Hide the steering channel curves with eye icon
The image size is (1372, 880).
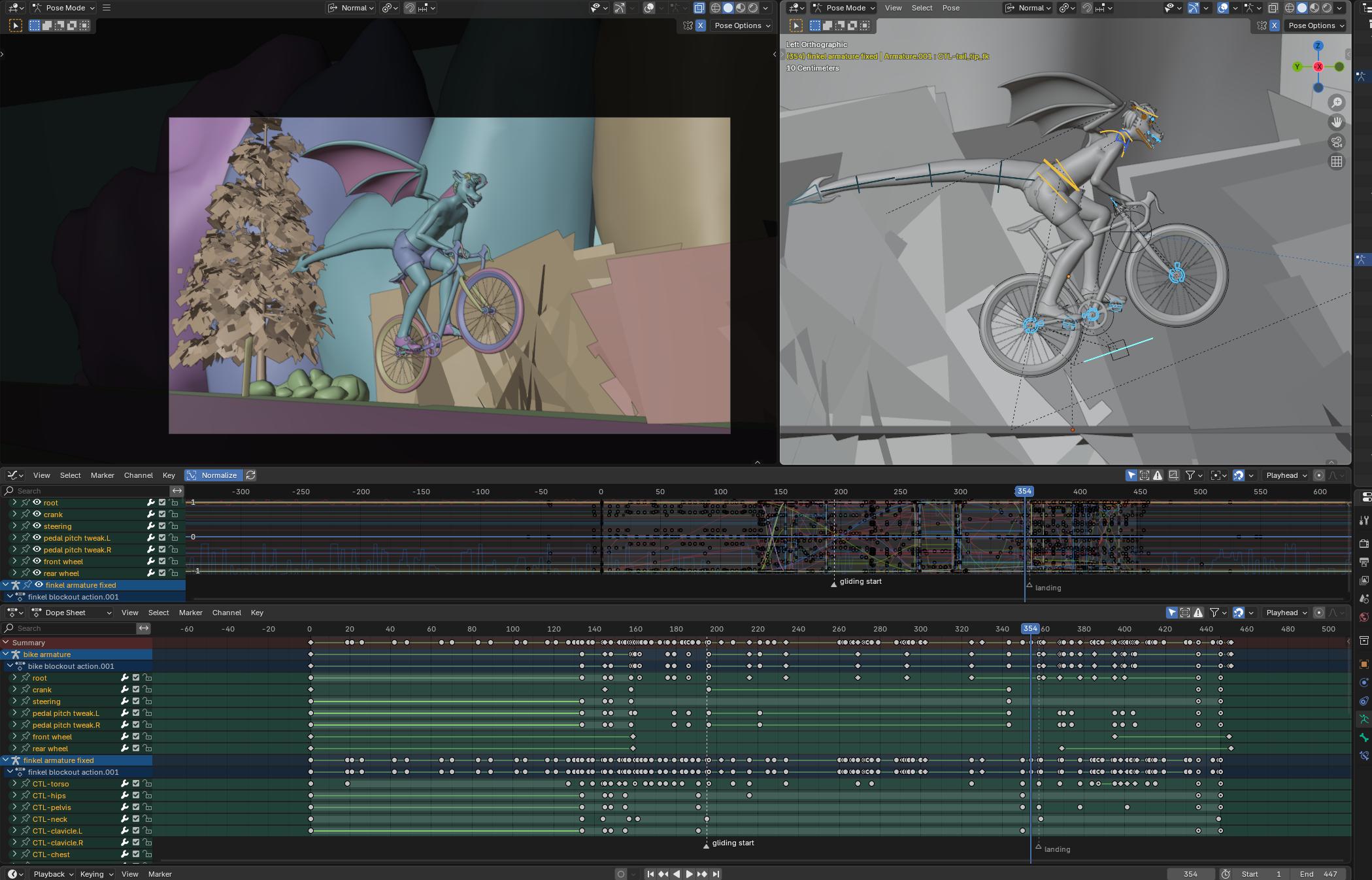coord(37,526)
